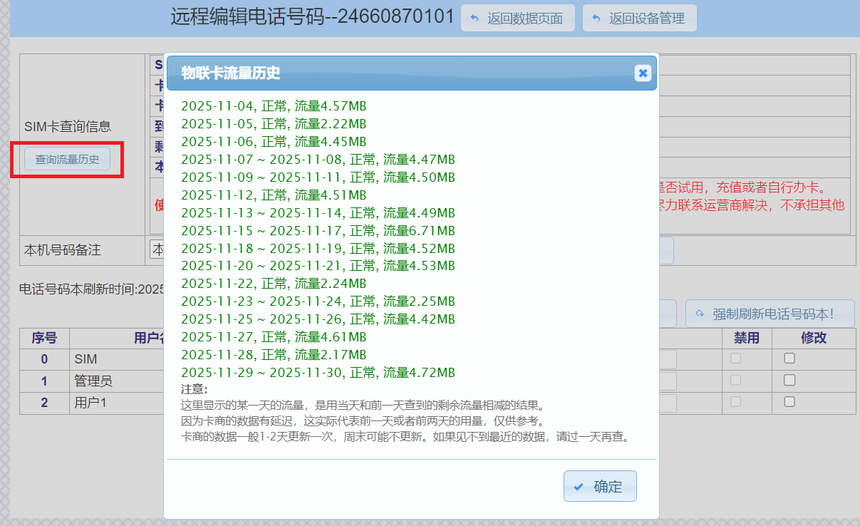Select the 2025-11-04 流量4.57MB entry
Screen dimensions: 860x526
coord(274,106)
